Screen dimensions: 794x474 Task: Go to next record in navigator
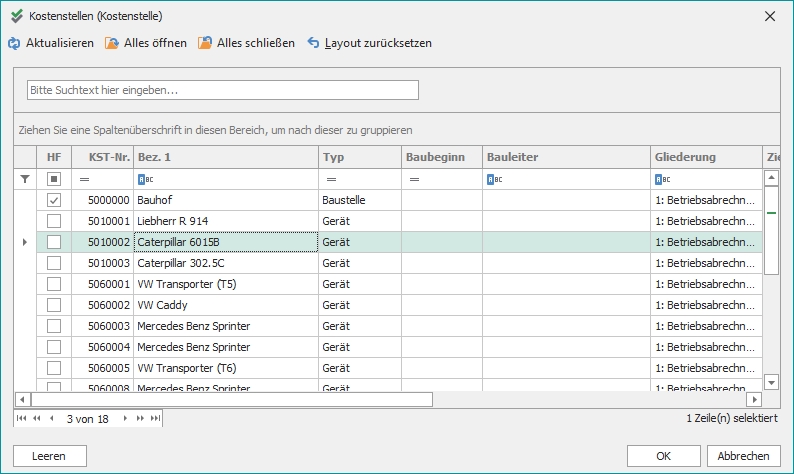point(126,418)
